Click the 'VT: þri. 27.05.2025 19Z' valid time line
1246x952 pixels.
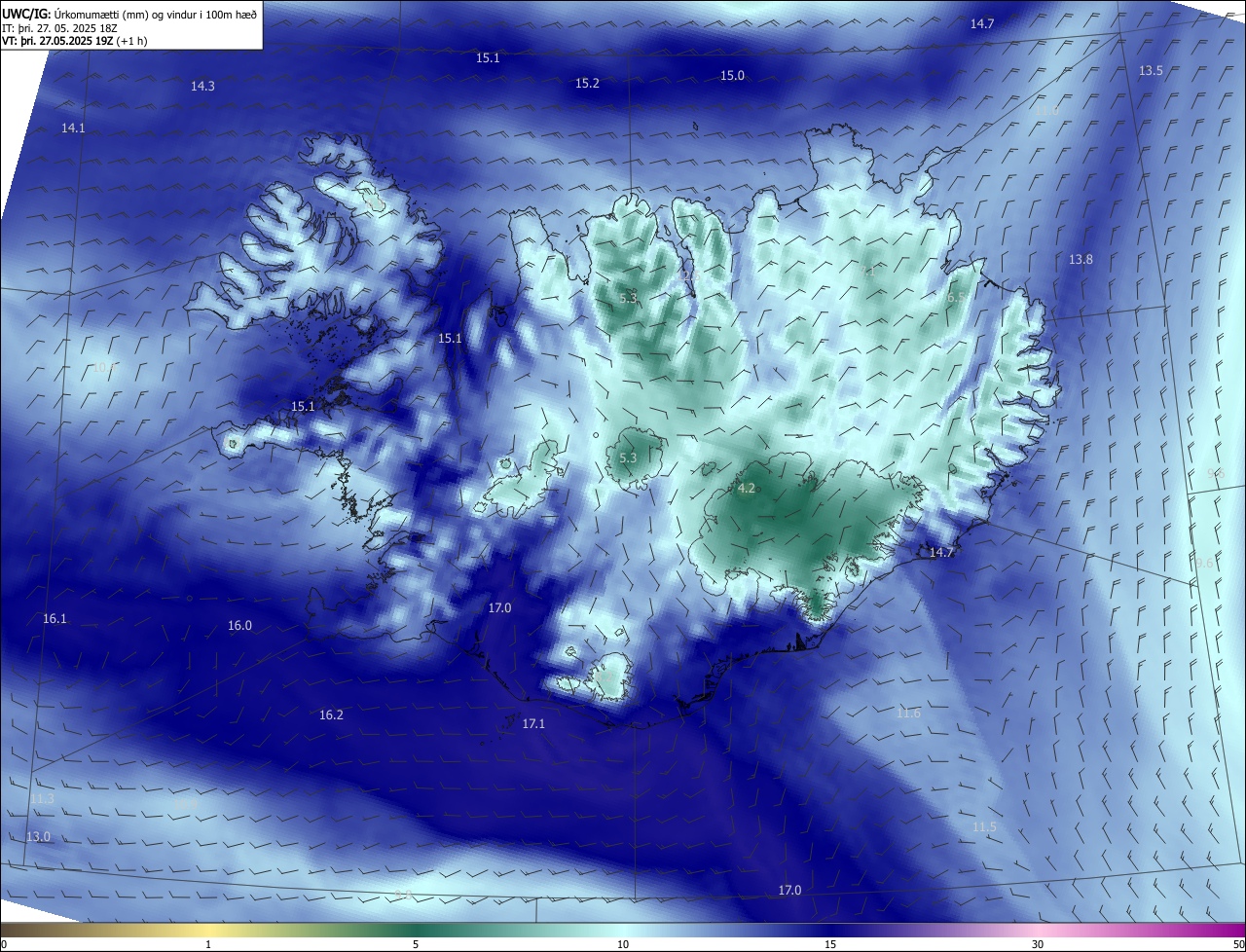[x=74, y=41]
